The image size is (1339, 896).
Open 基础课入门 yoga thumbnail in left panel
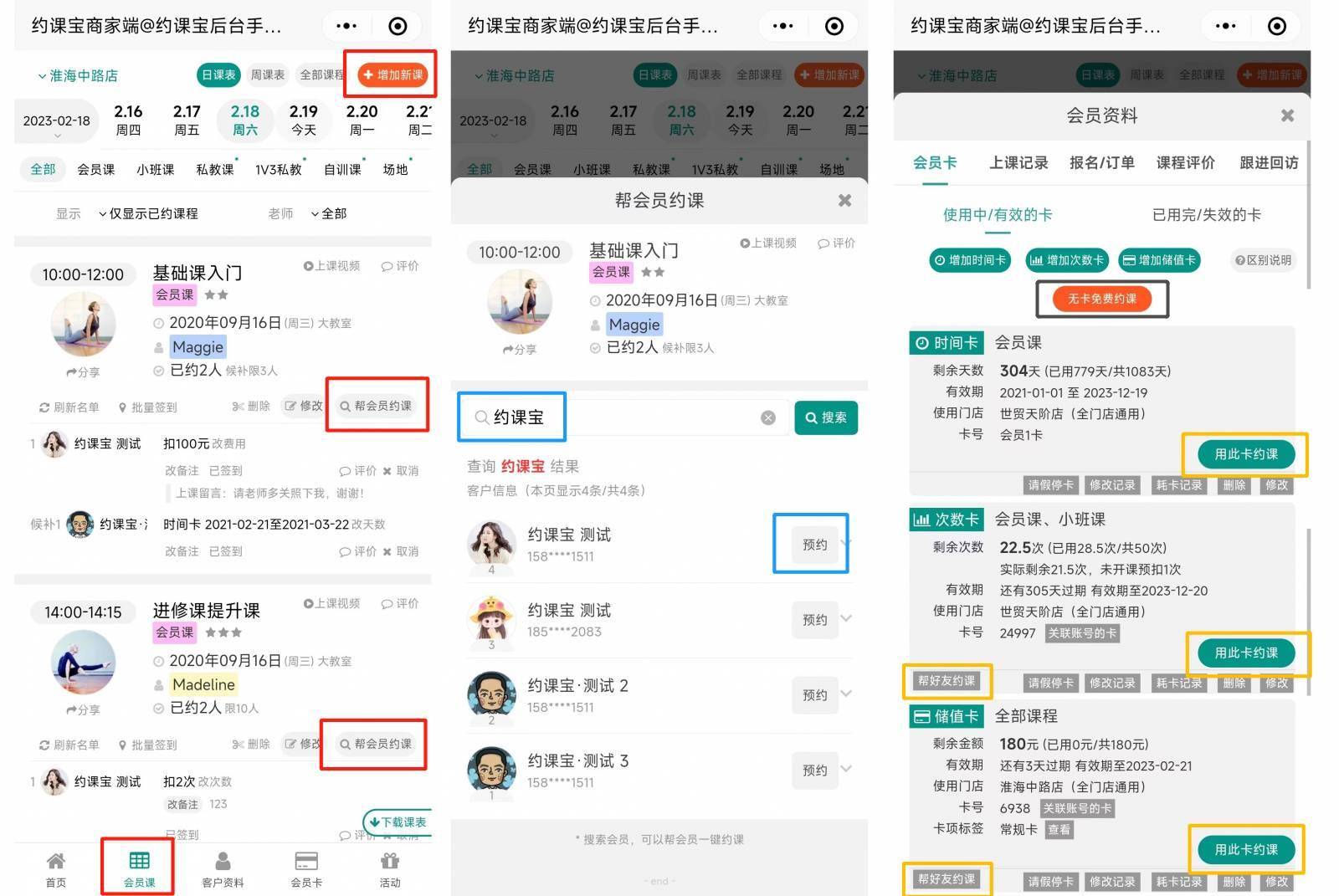[x=83, y=325]
